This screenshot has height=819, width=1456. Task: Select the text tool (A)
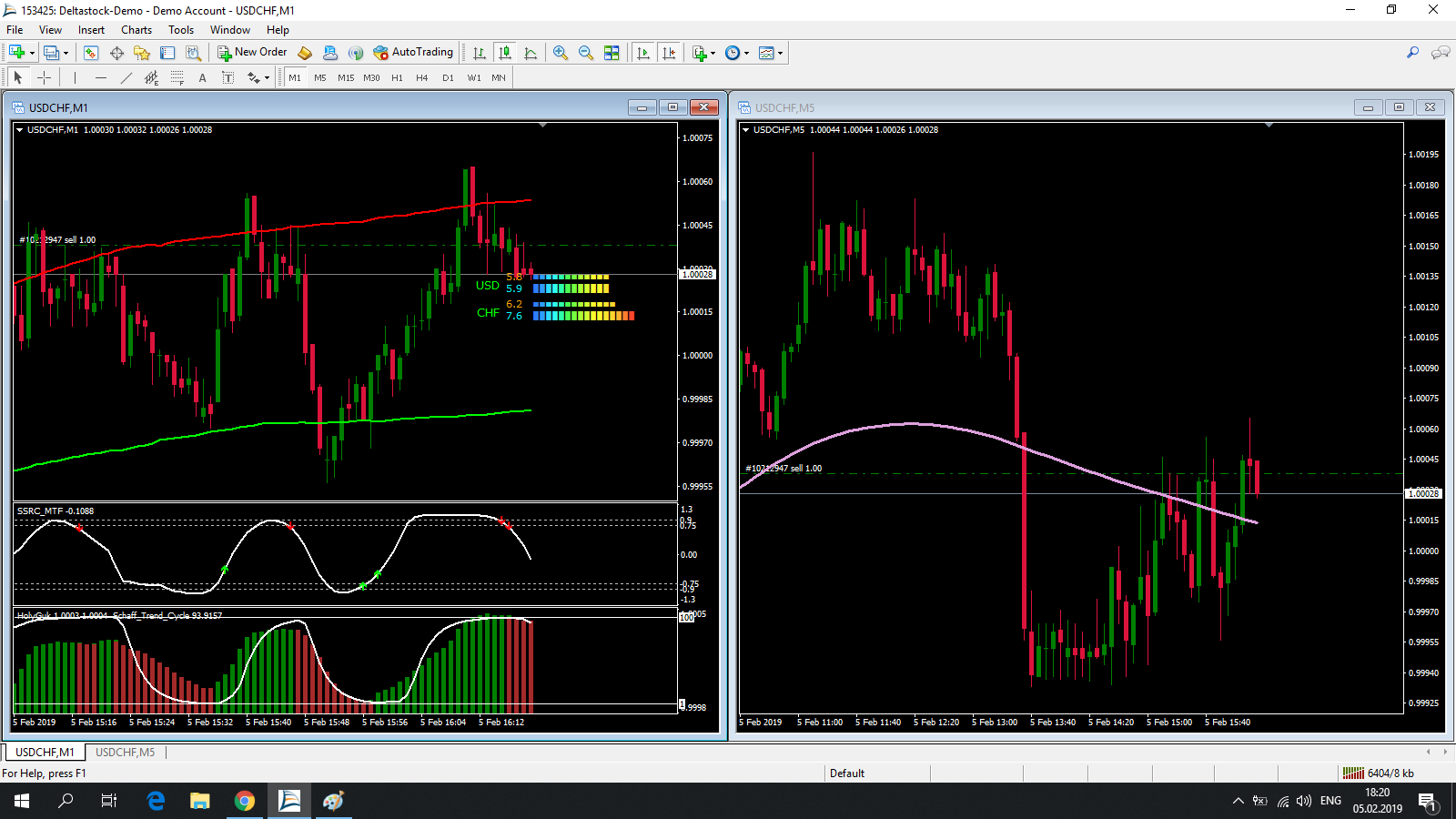tap(202, 77)
